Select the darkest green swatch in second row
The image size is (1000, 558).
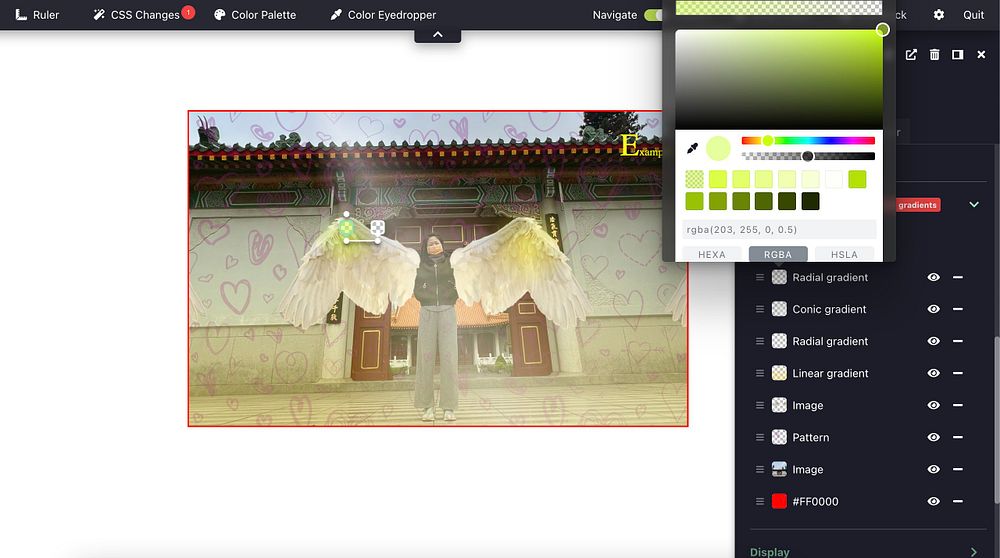[x=811, y=202]
